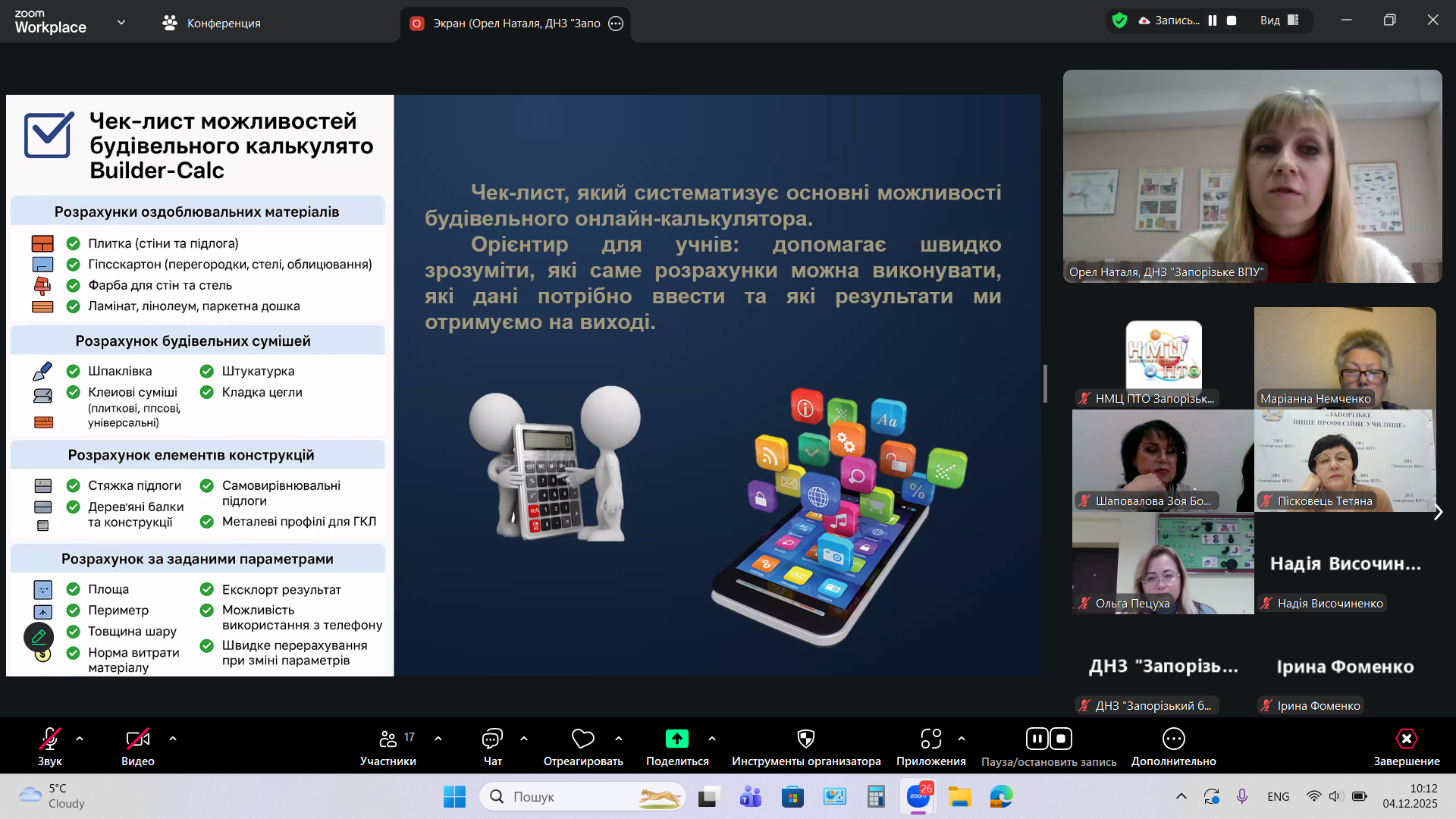Click the annotation pencil button on shared screen
The height and width of the screenshot is (819, 1456).
(39, 637)
